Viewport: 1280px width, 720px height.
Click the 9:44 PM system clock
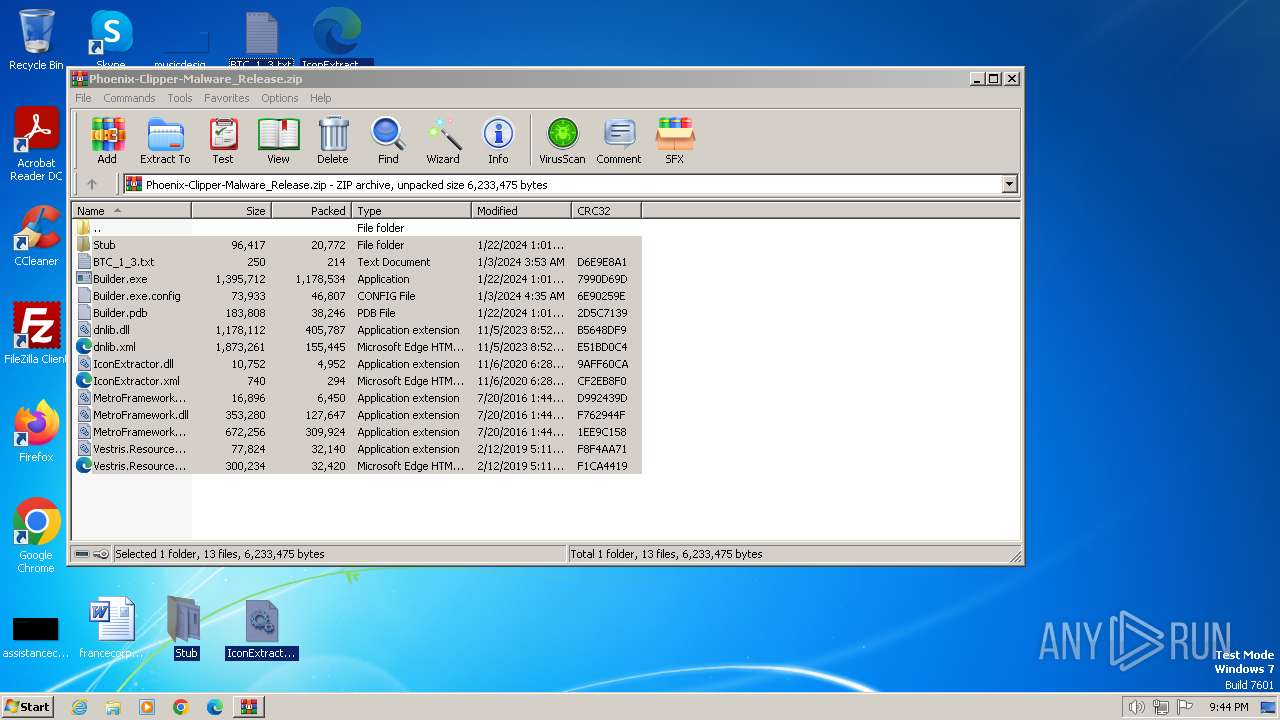(x=1228, y=707)
